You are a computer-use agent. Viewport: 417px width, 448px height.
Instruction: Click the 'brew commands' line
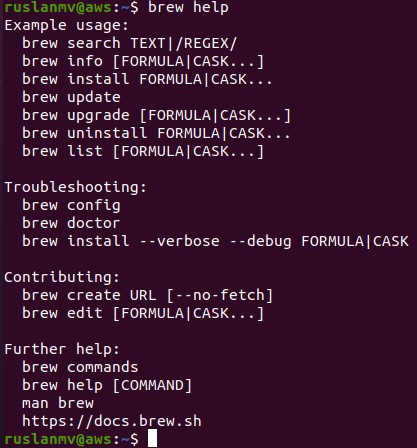click(80, 367)
